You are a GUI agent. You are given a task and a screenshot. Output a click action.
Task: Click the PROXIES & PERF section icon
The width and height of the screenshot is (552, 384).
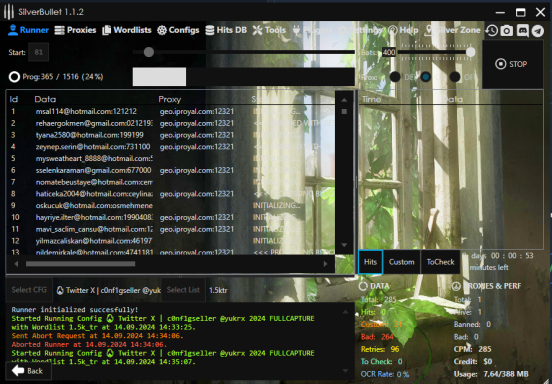pyautogui.click(x=456, y=286)
